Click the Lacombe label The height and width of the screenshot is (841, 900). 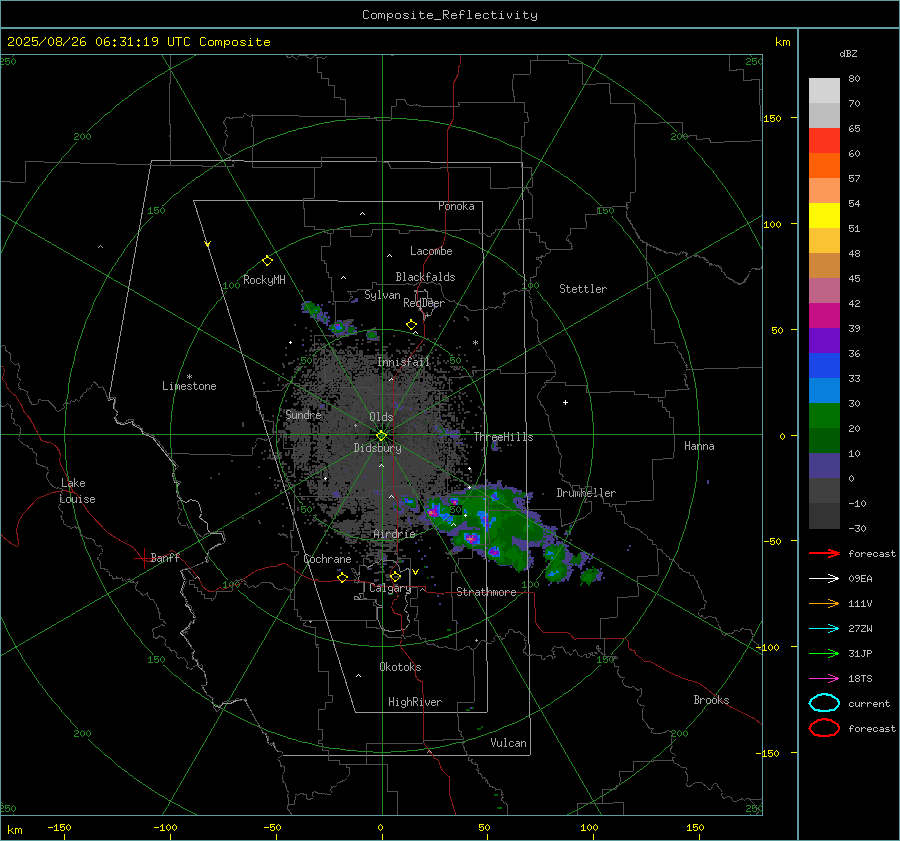coord(431,251)
